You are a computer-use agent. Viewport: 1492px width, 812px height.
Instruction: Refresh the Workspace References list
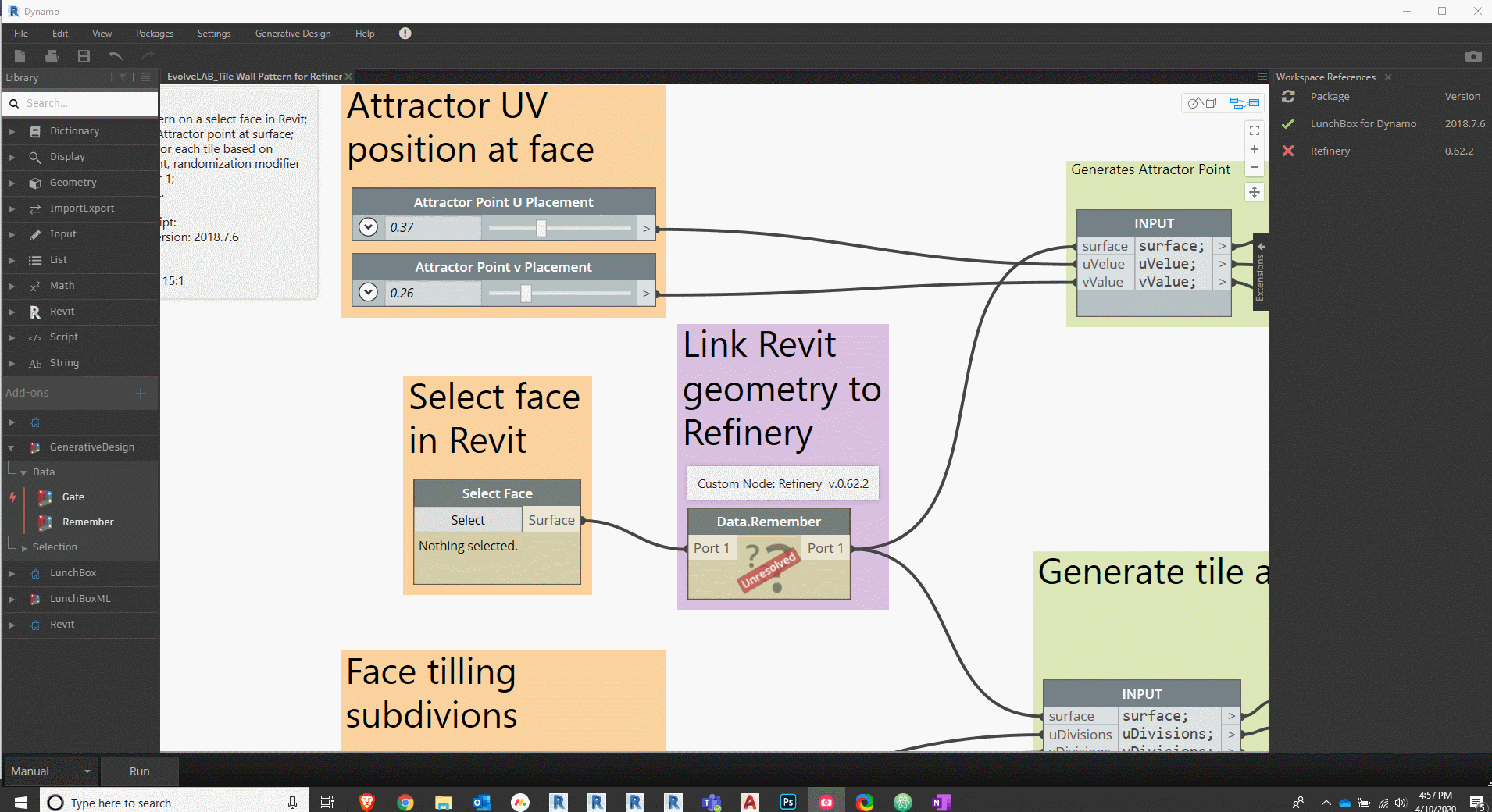1288,96
